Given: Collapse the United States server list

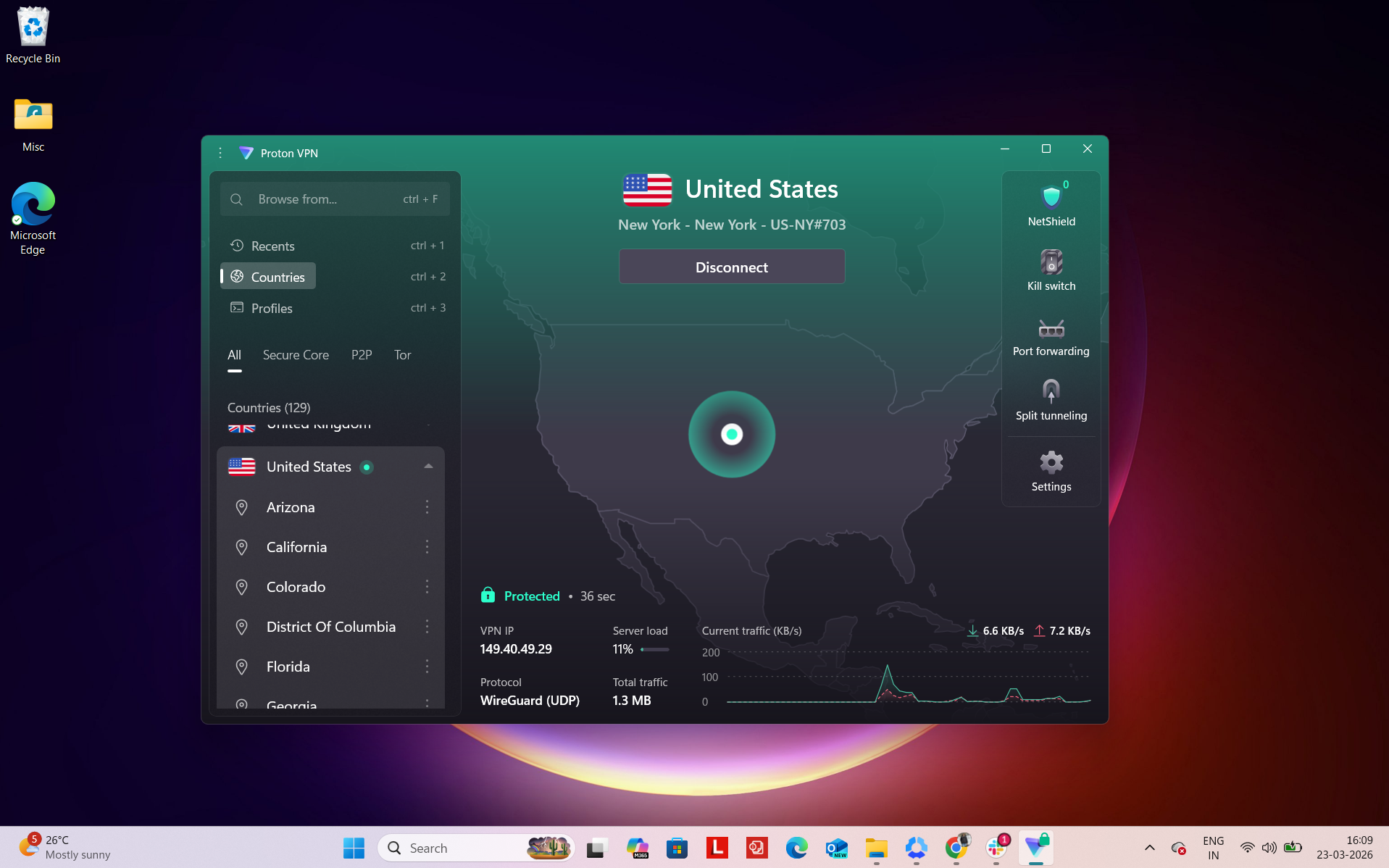Looking at the screenshot, I should pos(428,467).
